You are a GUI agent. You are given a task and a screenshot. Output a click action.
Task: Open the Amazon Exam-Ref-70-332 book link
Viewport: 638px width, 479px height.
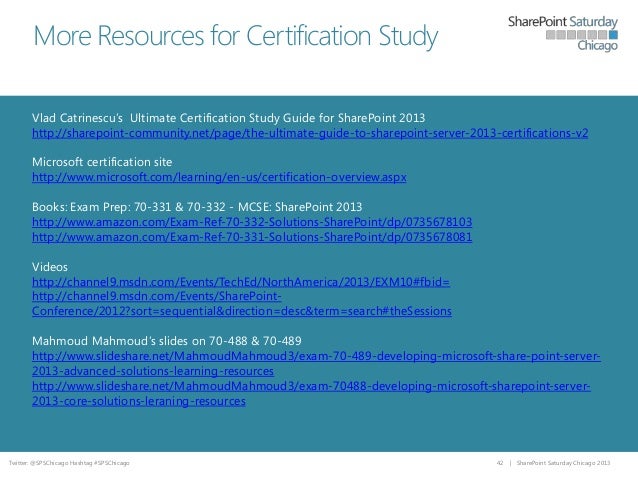(x=252, y=222)
